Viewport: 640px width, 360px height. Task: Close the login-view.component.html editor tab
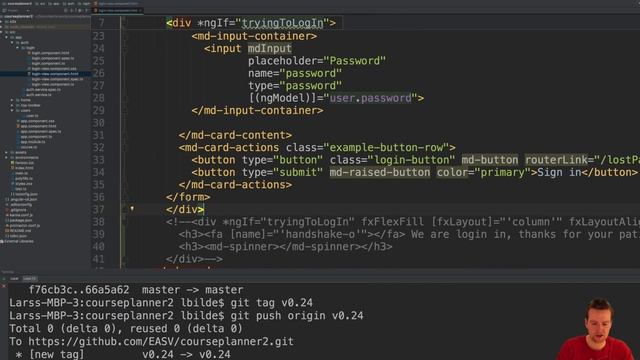coord(140,10)
